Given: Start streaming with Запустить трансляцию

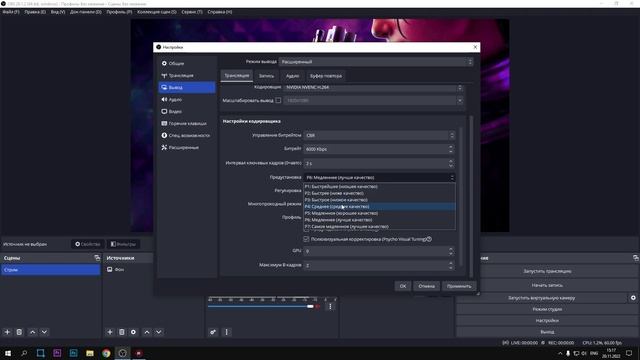Looking at the screenshot, I should 547,271.
